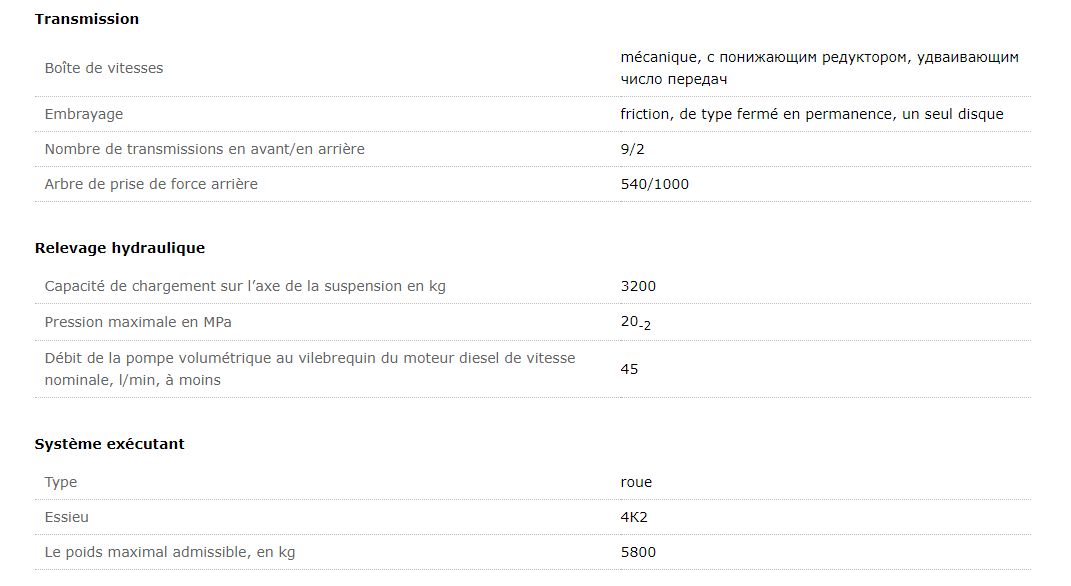Click the Capacité de chargement row label

[245, 286]
